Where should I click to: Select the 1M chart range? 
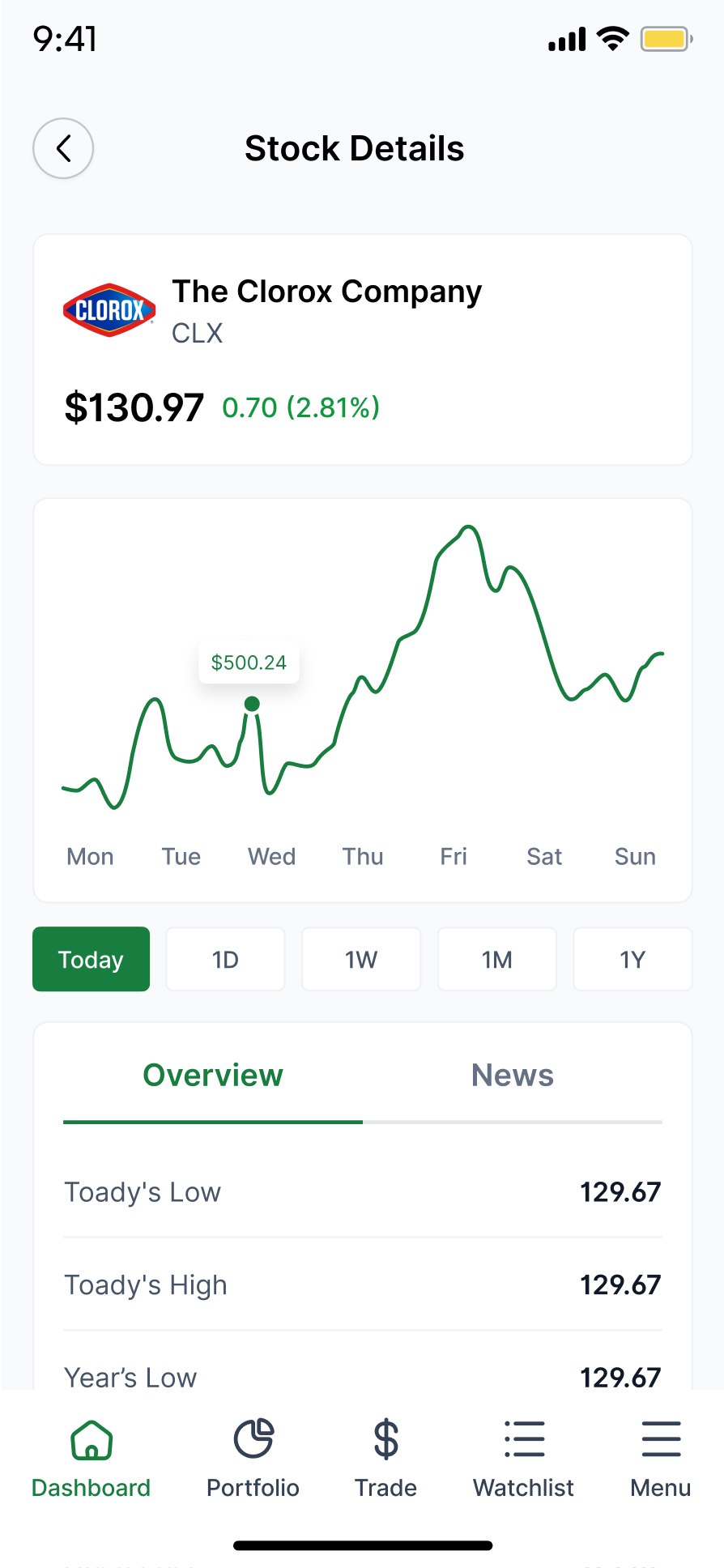(497, 960)
